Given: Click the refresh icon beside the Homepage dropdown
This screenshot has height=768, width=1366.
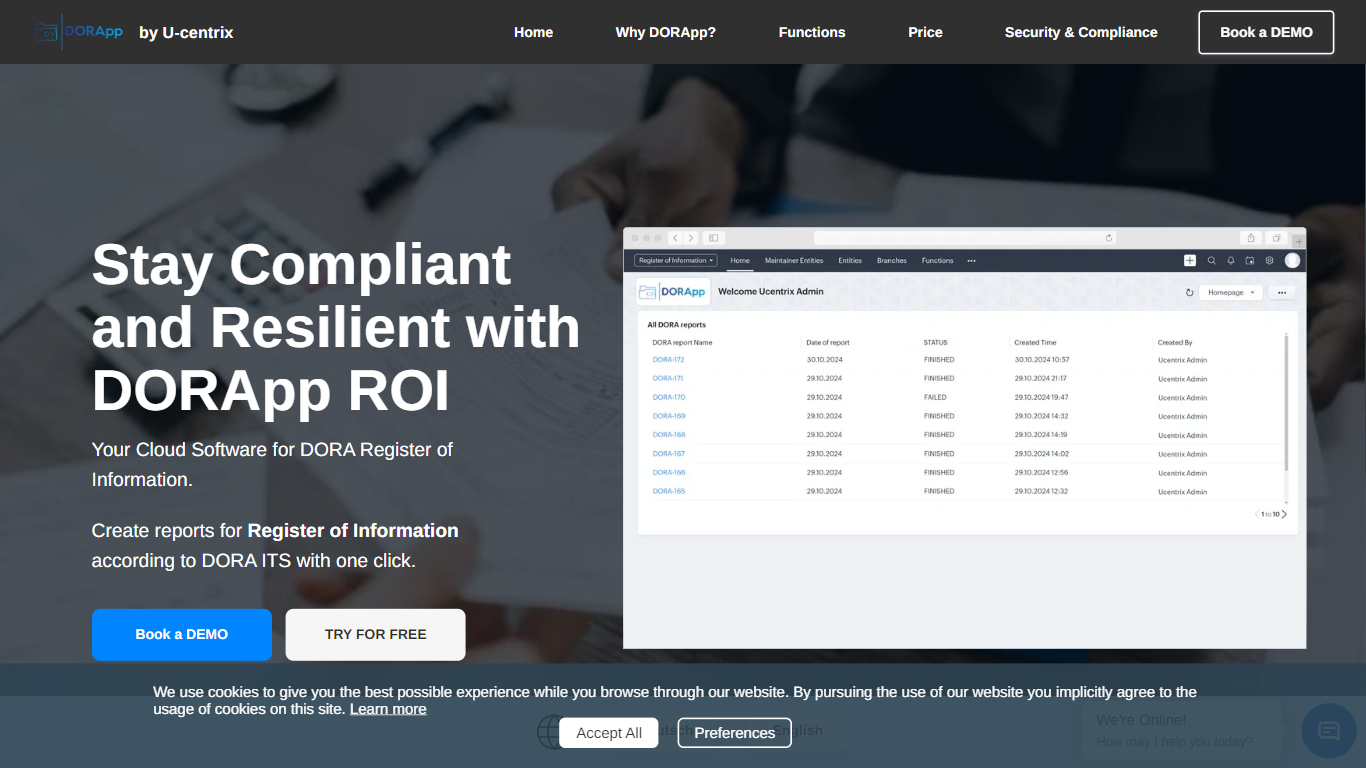Looking at the screenshot, I should coord(1190,293).
